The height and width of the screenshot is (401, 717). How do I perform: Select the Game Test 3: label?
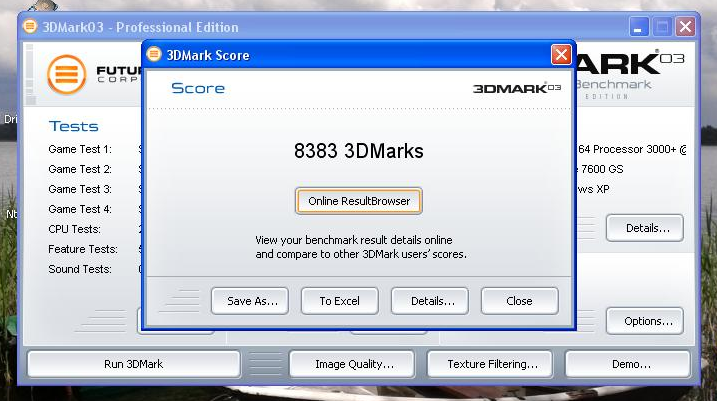click(80, 189)
